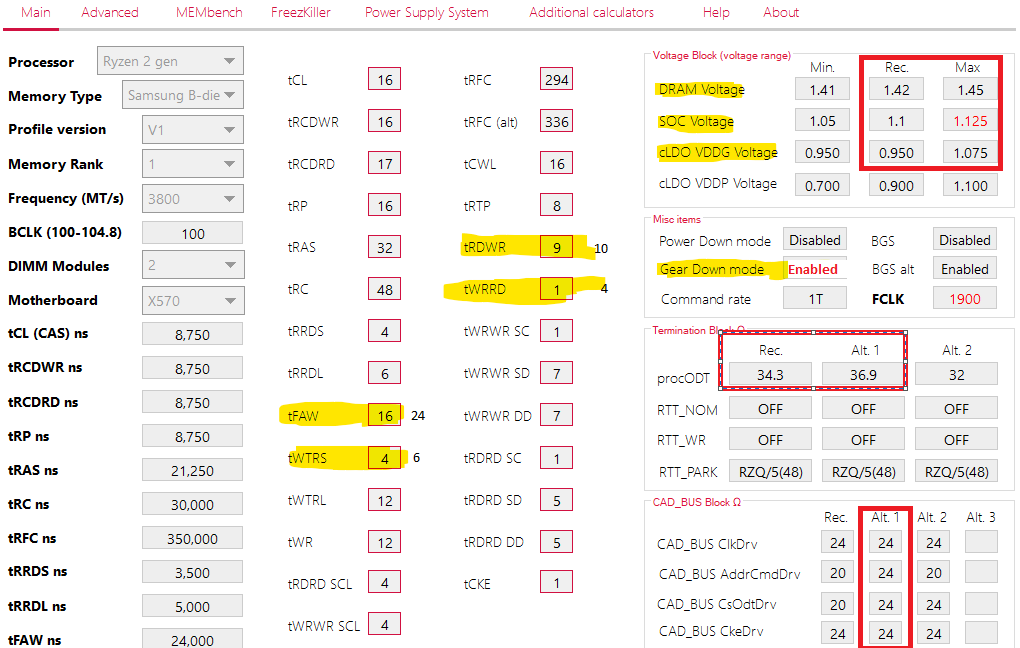Click procODT Alt. 2 value 32
The height and width of the screenshot is (648, 1020).
956,375
